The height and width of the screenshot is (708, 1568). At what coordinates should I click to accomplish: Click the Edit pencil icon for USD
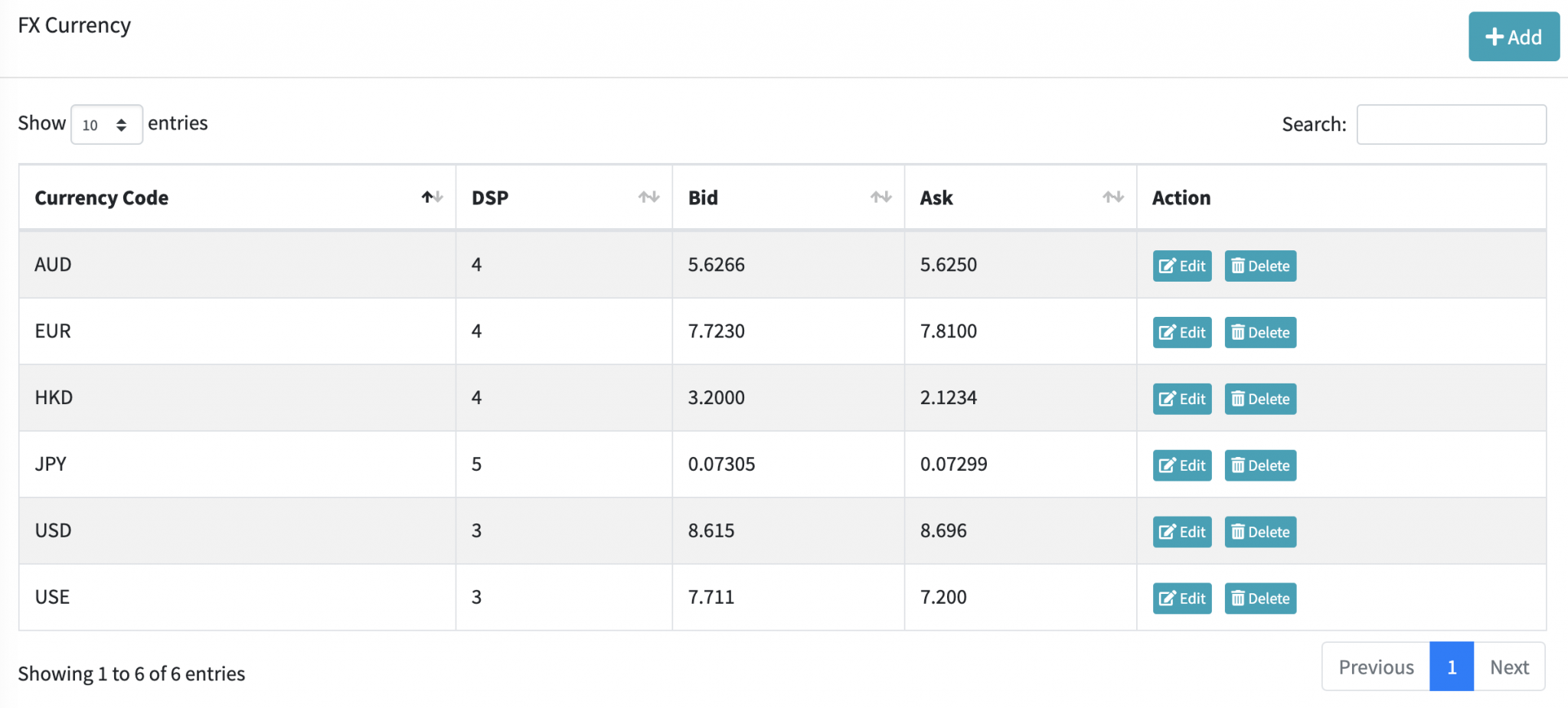pos(1167,531)
